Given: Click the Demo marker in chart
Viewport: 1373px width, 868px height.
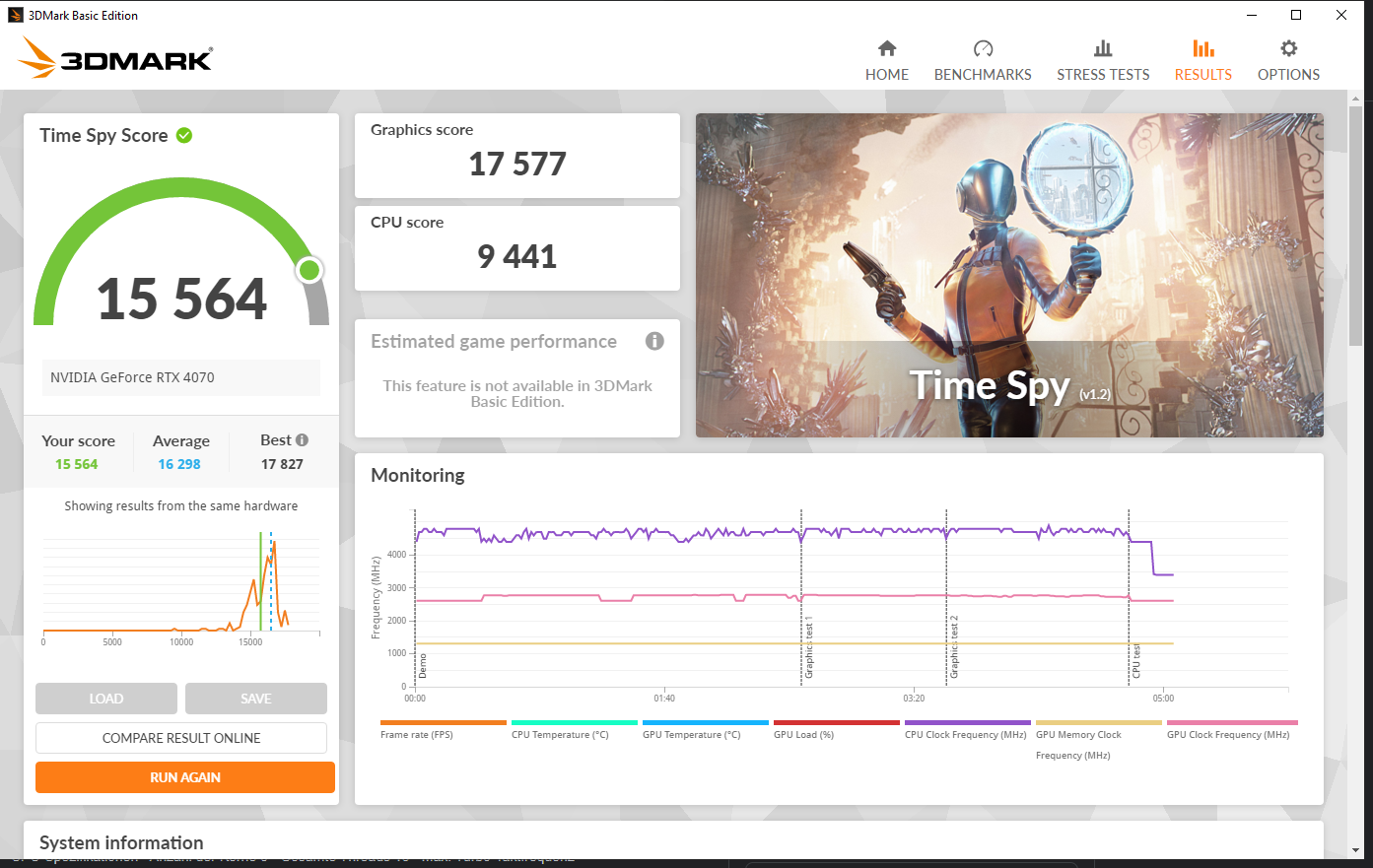Looking at the screenshot, I should click(x=423, y=665).
